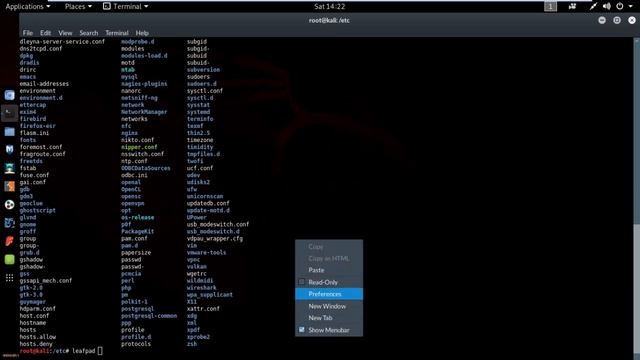Open the web browser icon in dock

click(9, 95)
